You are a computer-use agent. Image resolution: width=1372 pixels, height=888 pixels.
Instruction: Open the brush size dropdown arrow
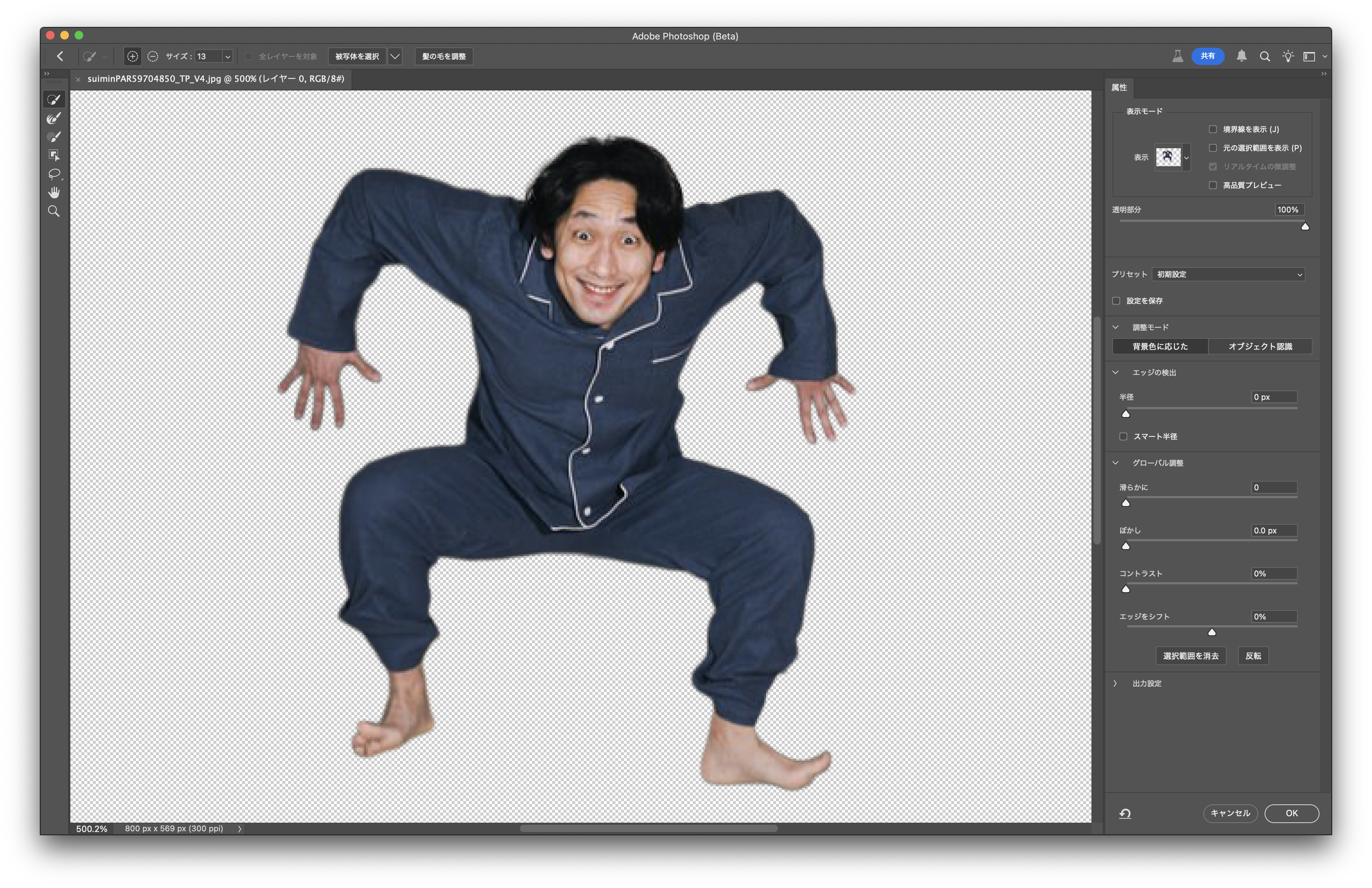point(227,56)
